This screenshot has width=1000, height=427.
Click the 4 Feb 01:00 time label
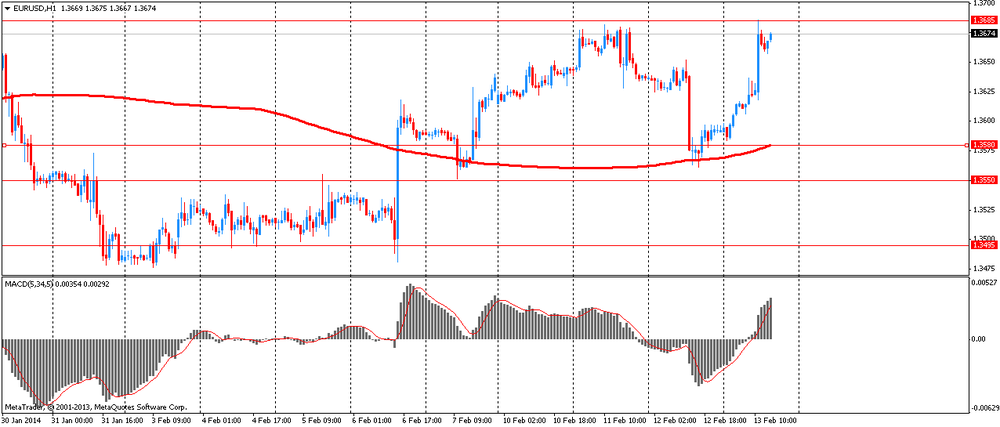[221, 421]
